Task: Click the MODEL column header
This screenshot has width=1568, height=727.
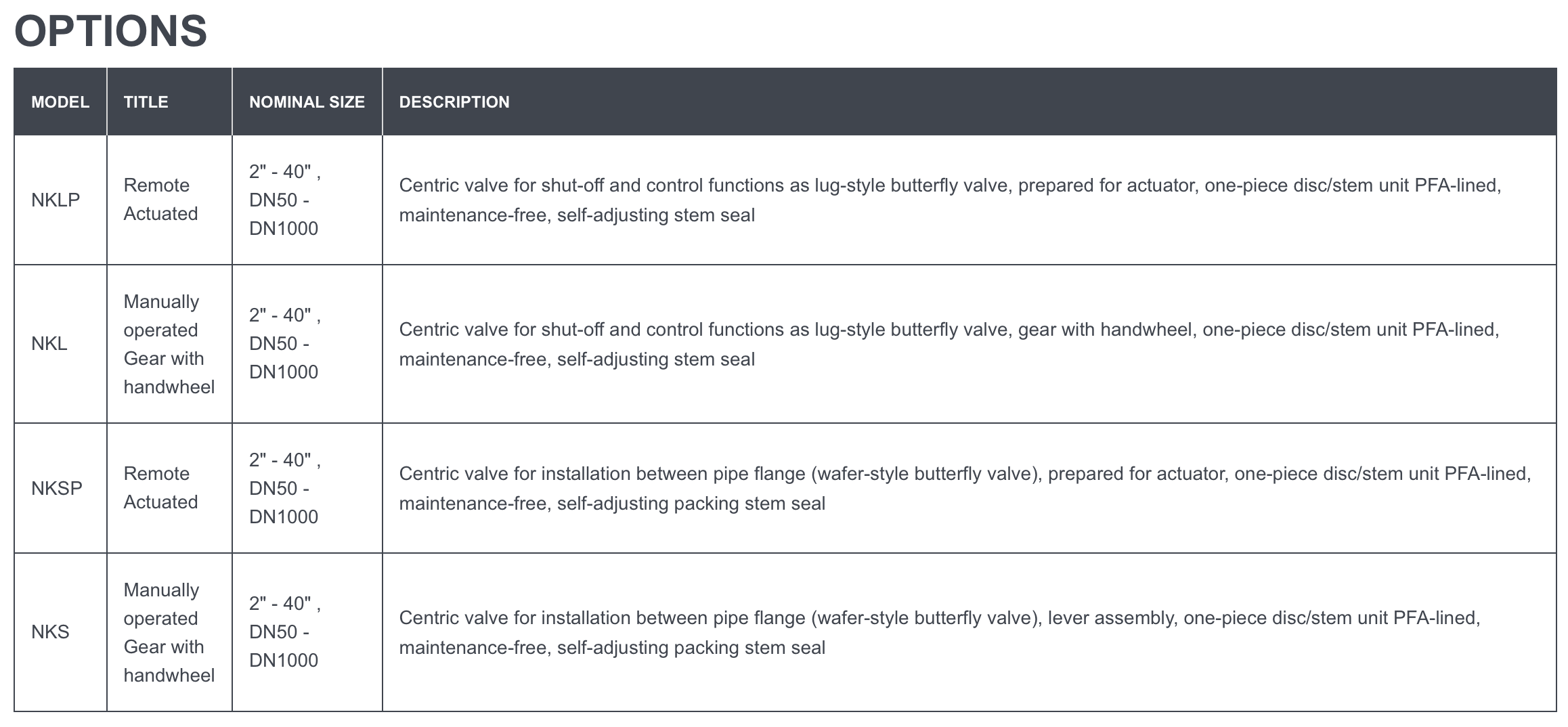Action: coord(60,102)
